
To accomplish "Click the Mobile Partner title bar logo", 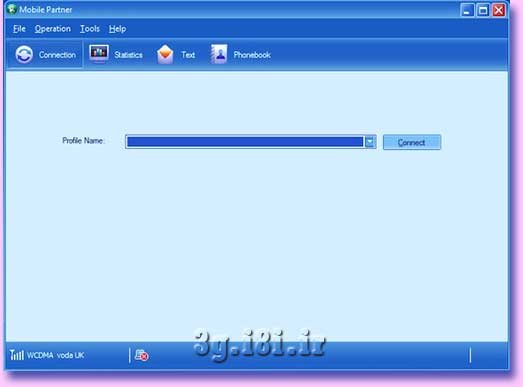I will [12, 9].
